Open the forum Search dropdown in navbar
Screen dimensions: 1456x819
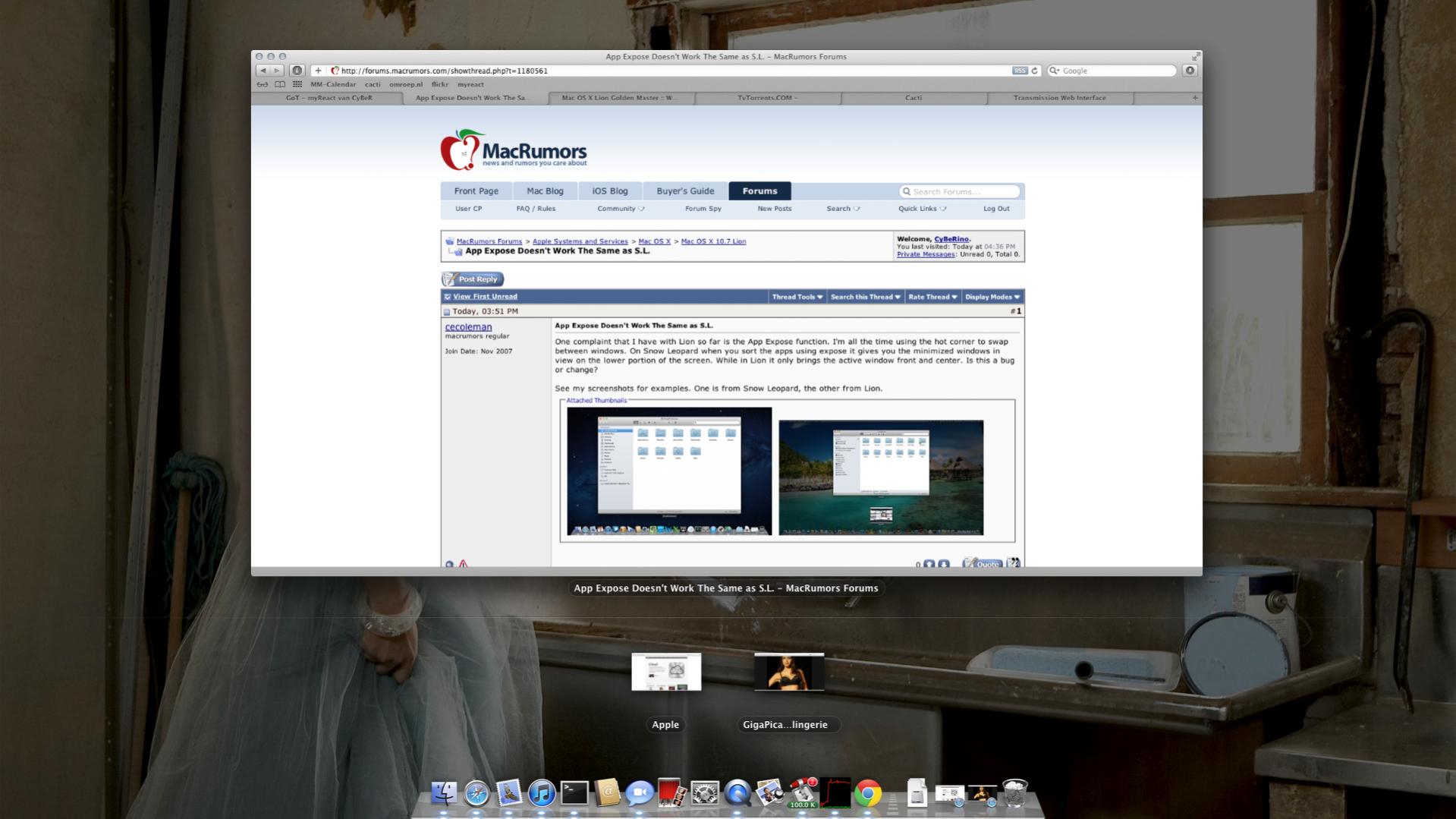843,209
